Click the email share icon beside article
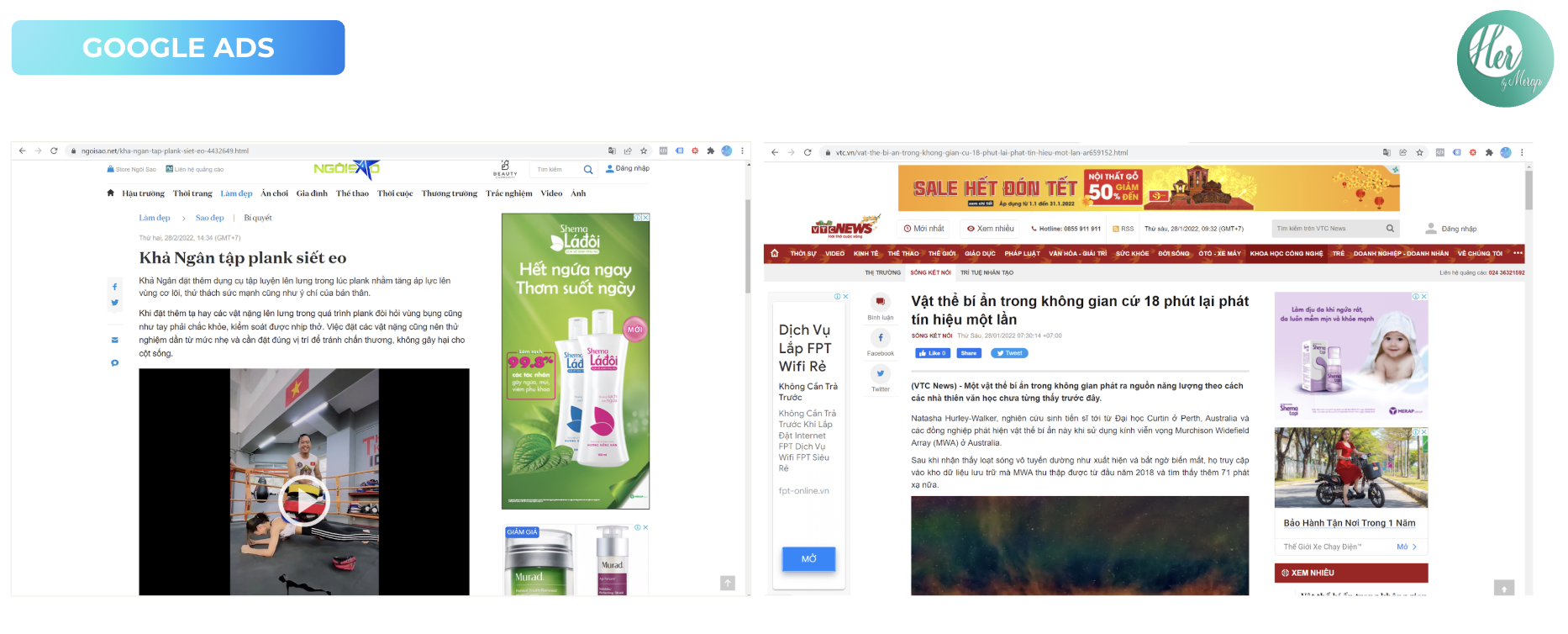 (115, 341)
